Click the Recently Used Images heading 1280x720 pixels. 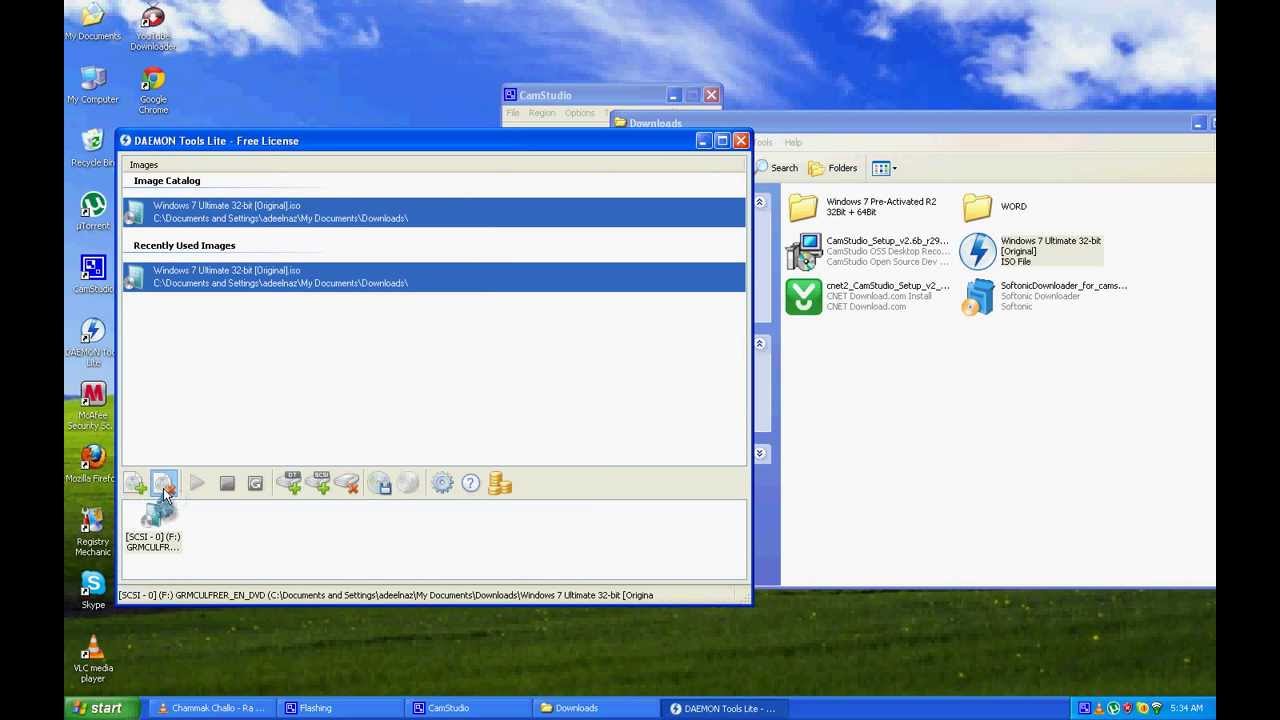tap(184, 246)
